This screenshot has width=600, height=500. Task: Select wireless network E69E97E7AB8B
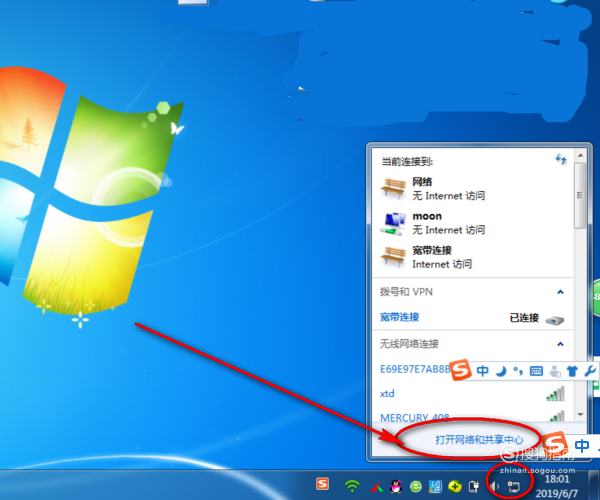coord(415,369)
